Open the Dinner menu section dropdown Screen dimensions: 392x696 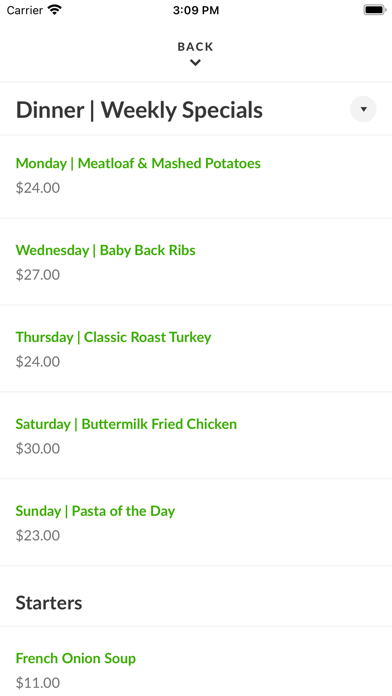click(x=363, y=109)
